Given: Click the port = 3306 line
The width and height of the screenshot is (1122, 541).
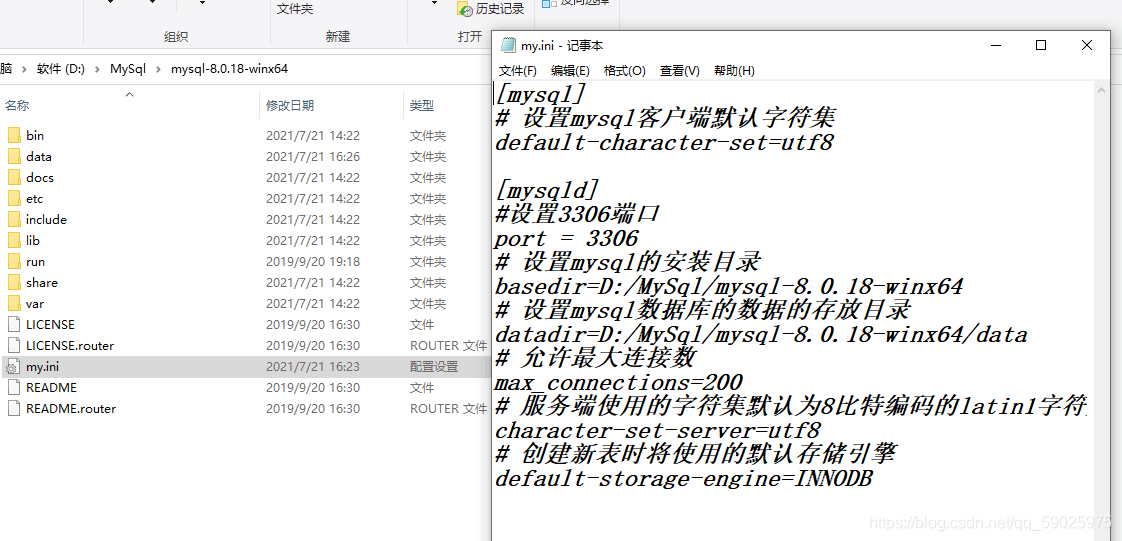Looking at the screenshot, I should click(x=566, y=238).
